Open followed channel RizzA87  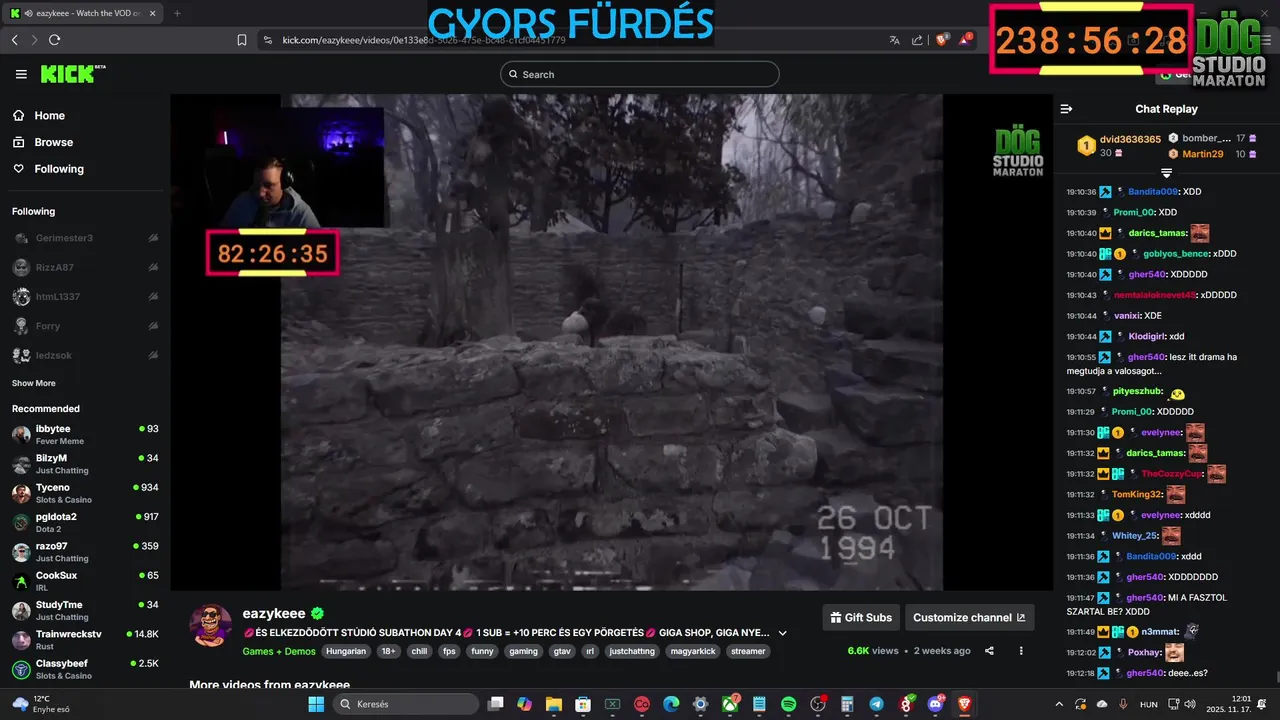(85, 267)
